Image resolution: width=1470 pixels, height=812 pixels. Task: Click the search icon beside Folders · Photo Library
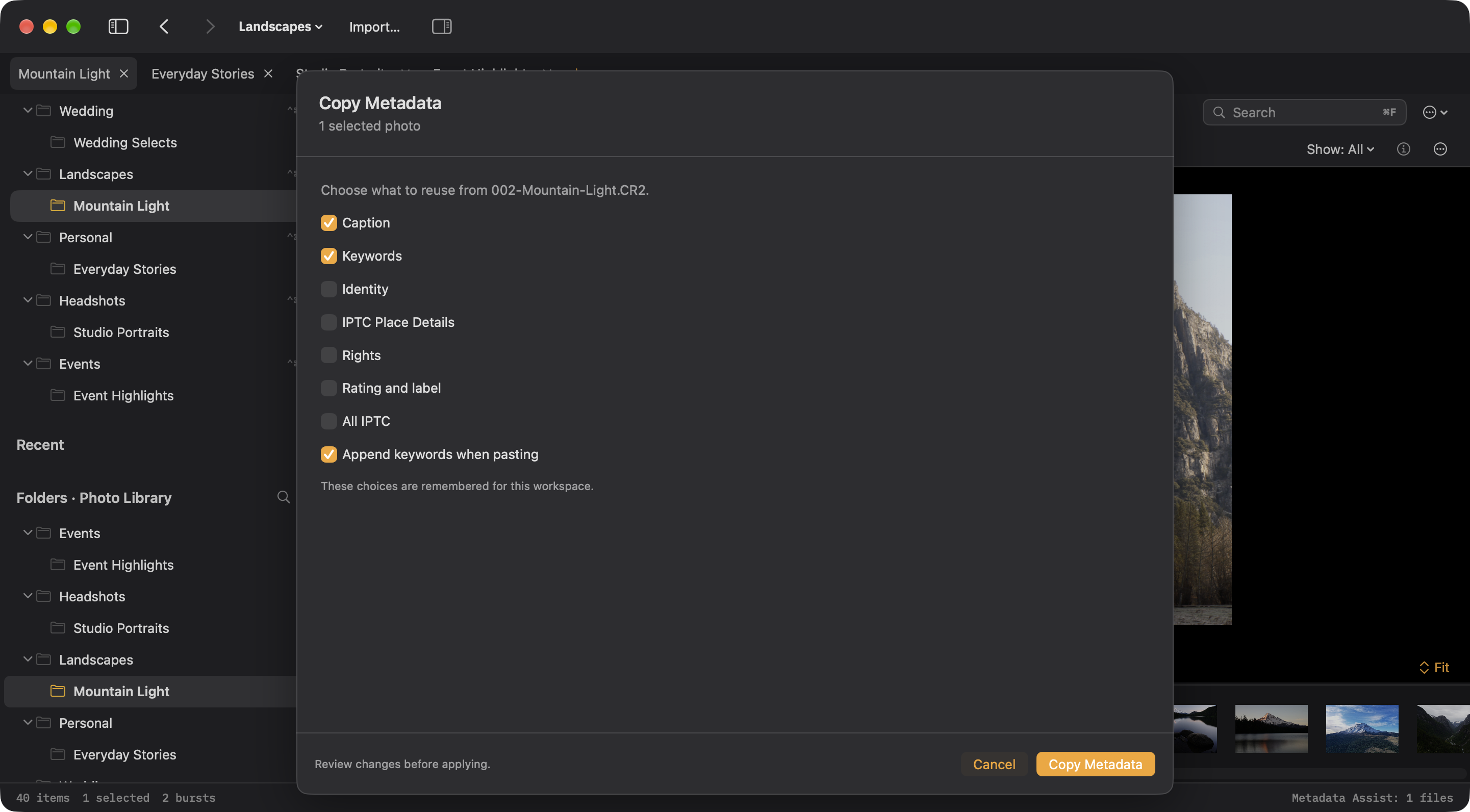(x=283, y=497)
